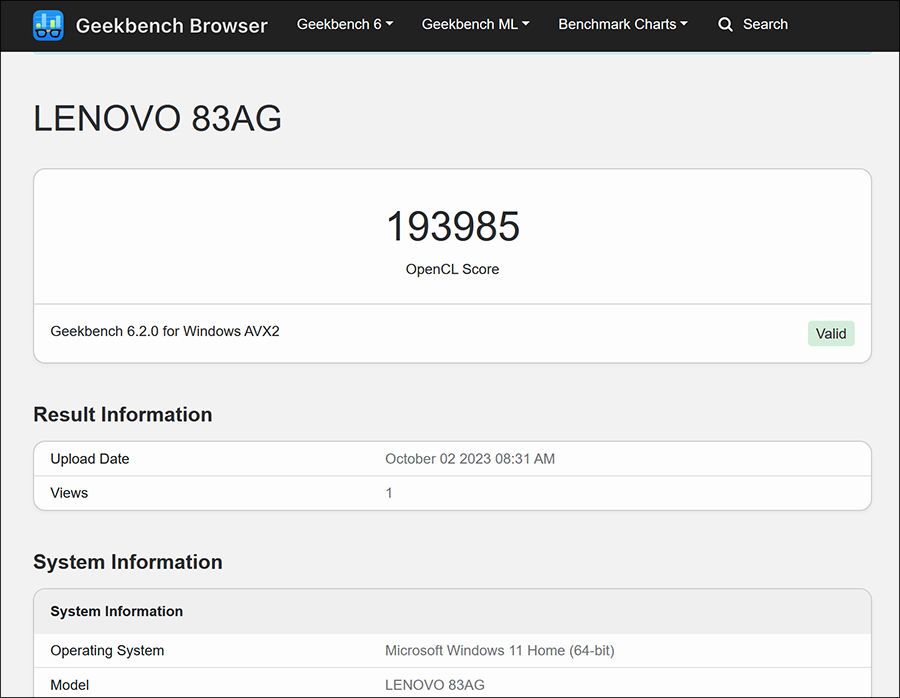Click the Model row label
Screen dimensions: 900x698
(x=69, y=685)
